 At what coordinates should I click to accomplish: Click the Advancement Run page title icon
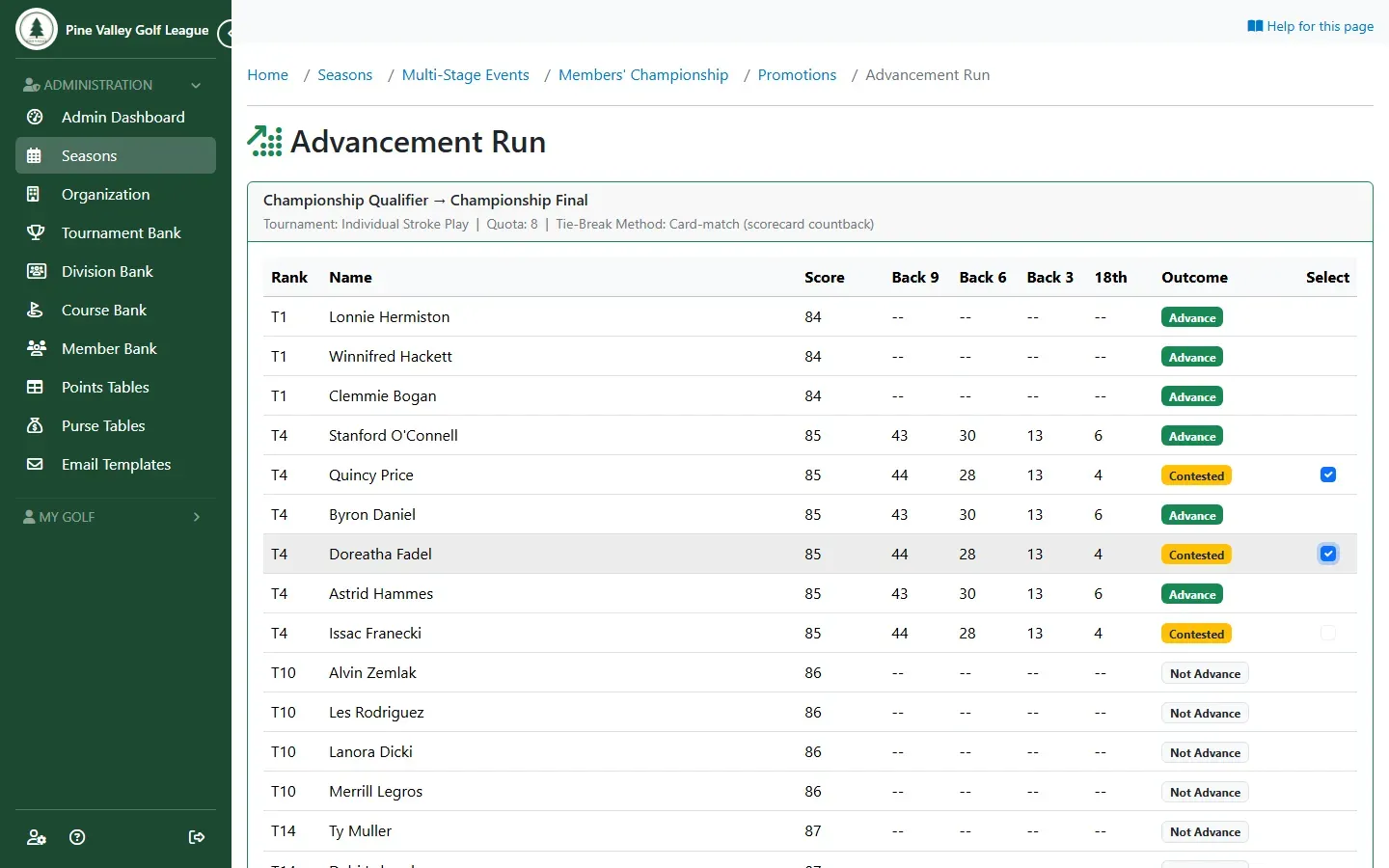tap(264, 141)
